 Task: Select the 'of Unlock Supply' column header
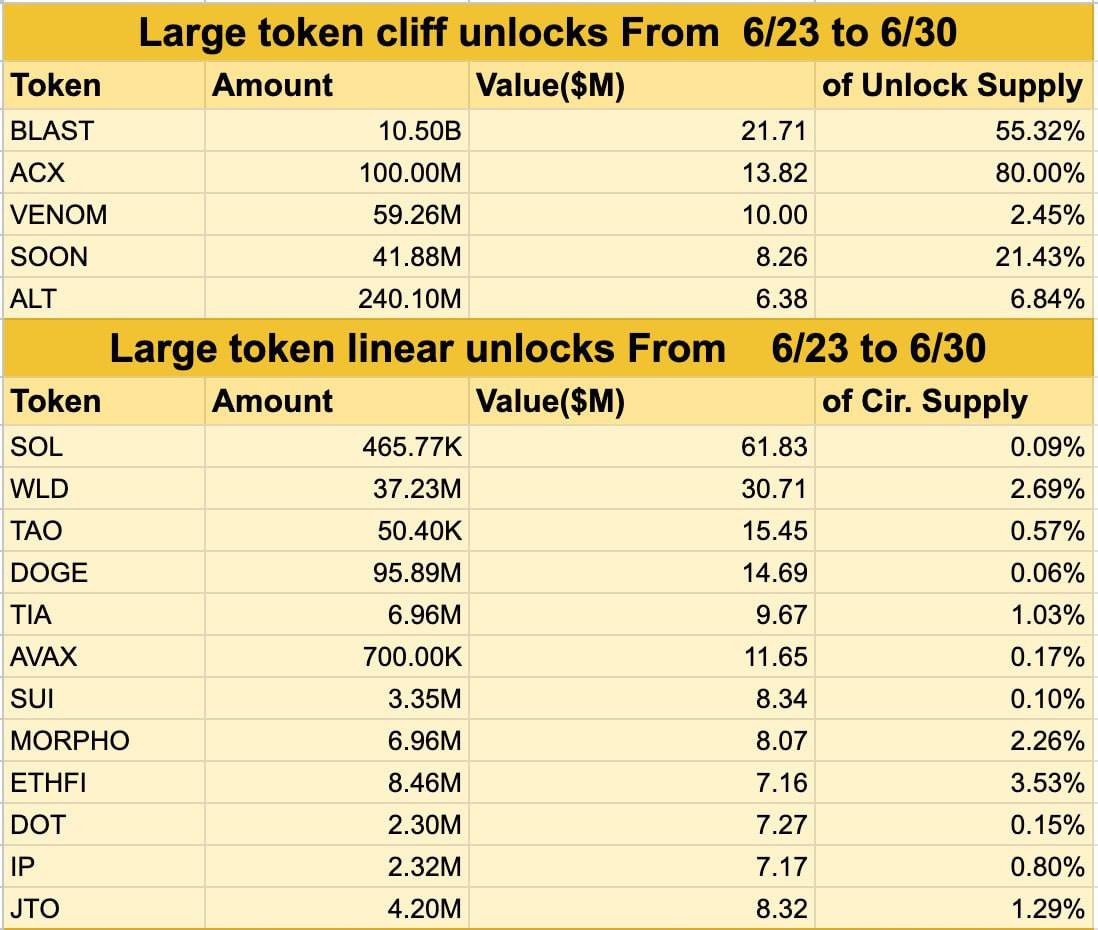(954, 85)
